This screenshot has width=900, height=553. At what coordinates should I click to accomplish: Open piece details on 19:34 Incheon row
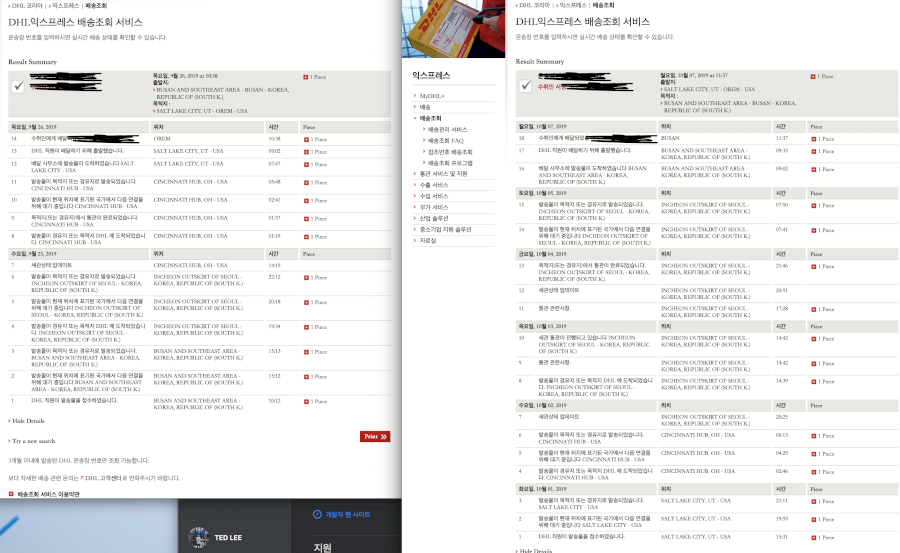[x=306, y=327]
